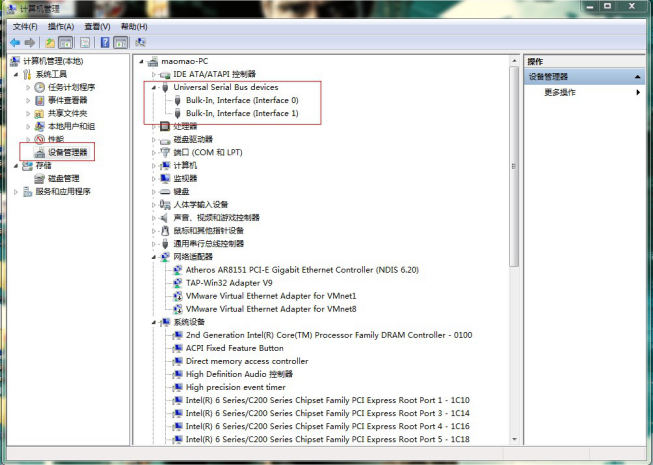The image size is (653, 465).
Task: Click 更多操作 in the actions pane
Action: [559, 92]
